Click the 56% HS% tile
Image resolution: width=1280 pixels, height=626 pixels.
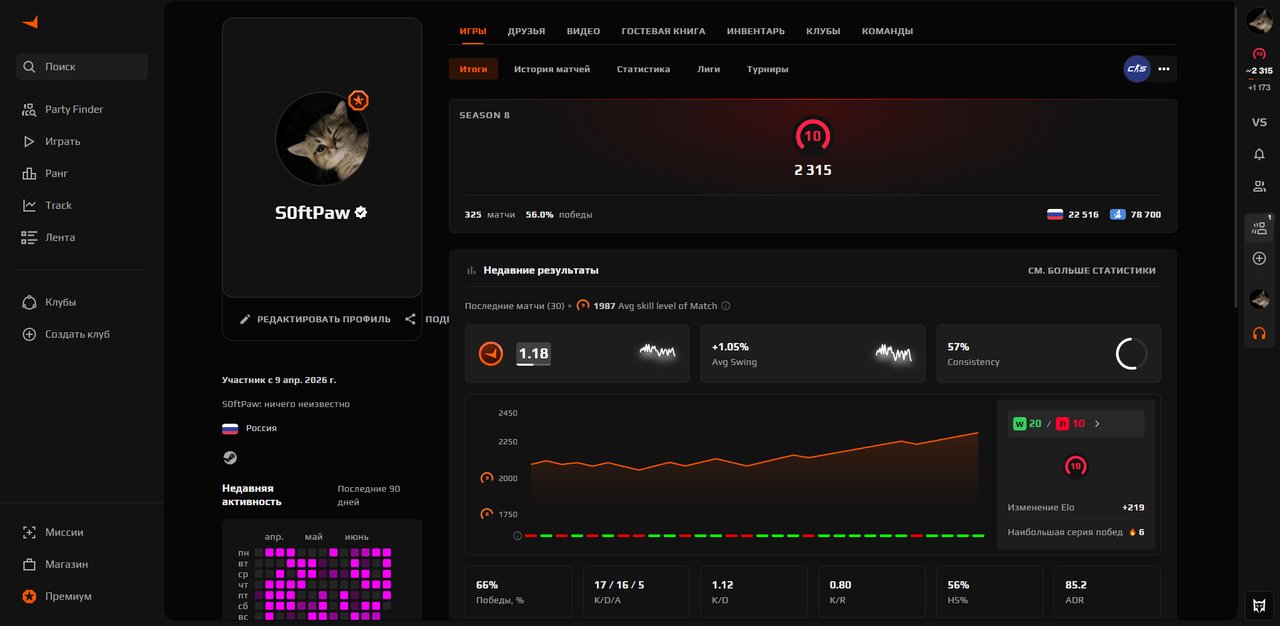pyautogui.click(x=990, y=592)
